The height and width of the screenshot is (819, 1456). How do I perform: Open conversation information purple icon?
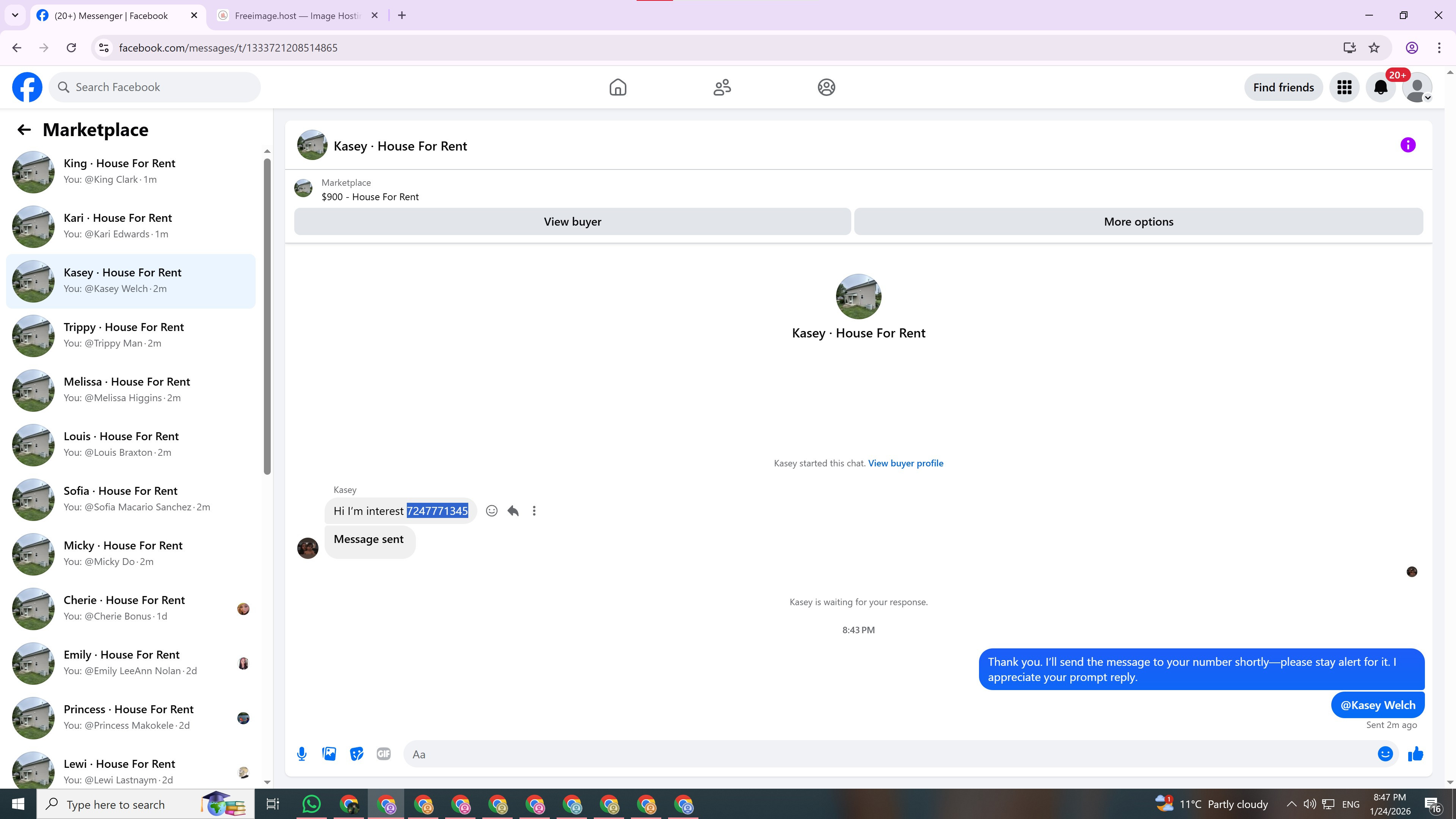1407,145
